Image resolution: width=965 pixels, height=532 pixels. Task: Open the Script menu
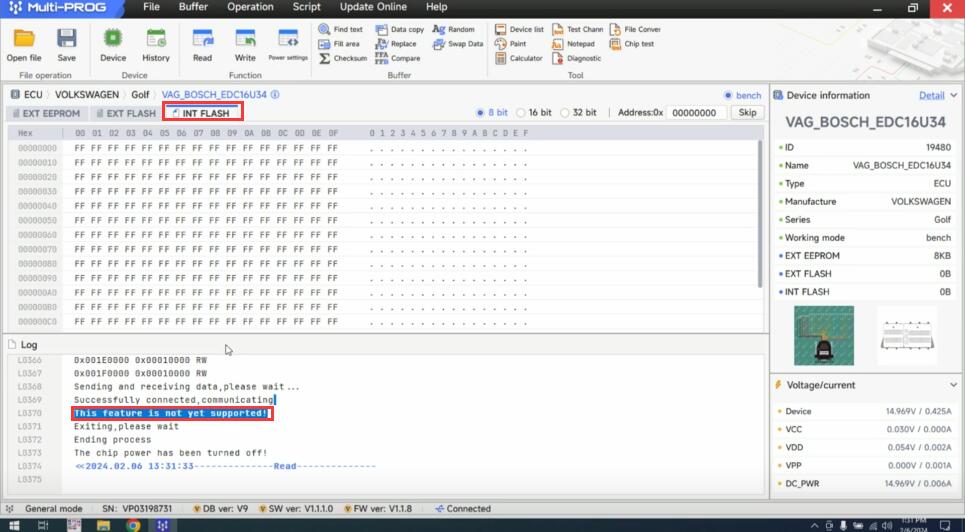point(306,7)
